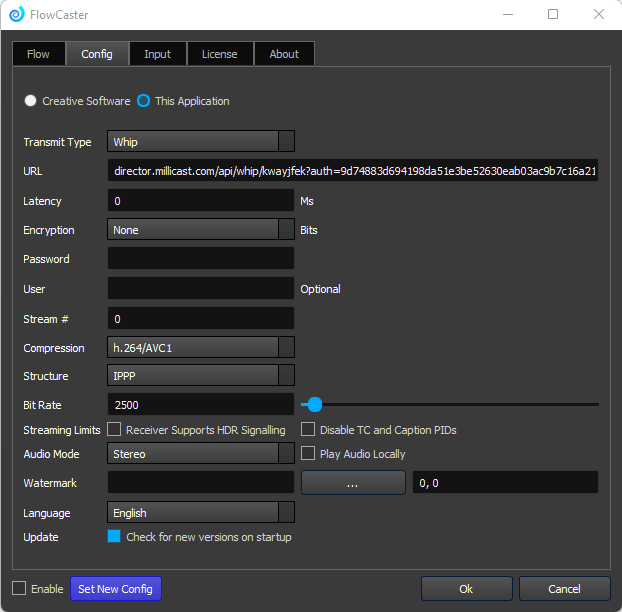622x612 pixels.
Task: Tick Disable TC and Caption PIDs
Action: [x=309, y=430]
